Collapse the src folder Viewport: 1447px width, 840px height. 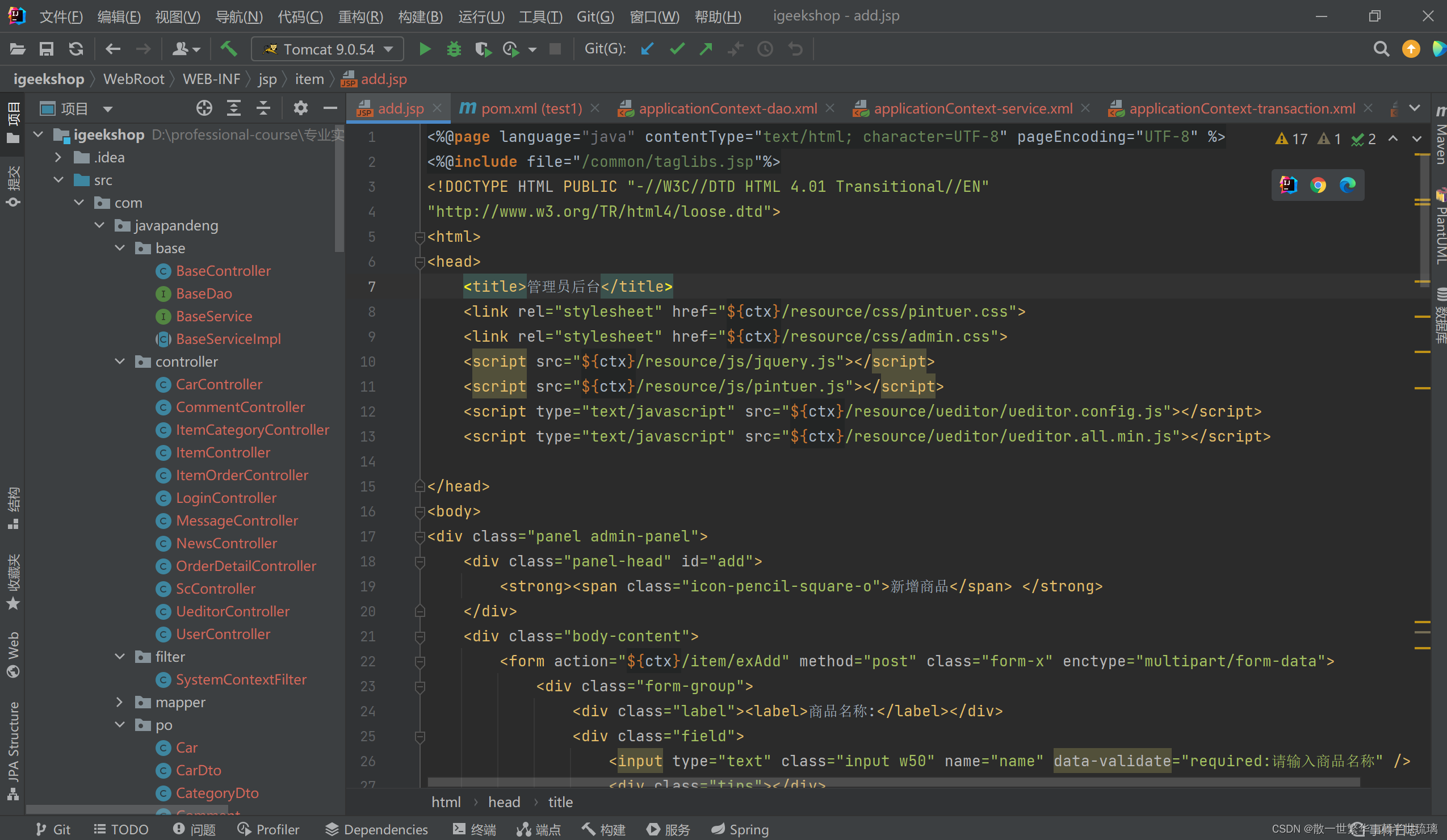click(x=58, y=180)
